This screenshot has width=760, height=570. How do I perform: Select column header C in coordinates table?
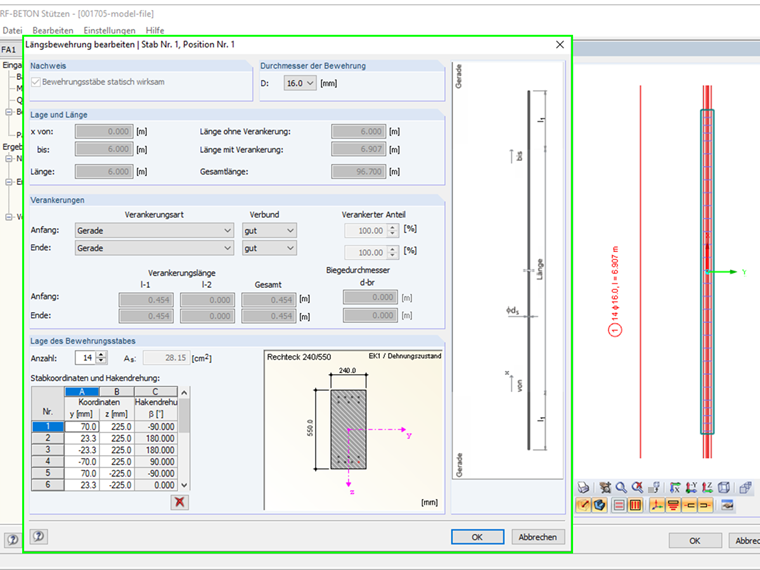point(156,392)
